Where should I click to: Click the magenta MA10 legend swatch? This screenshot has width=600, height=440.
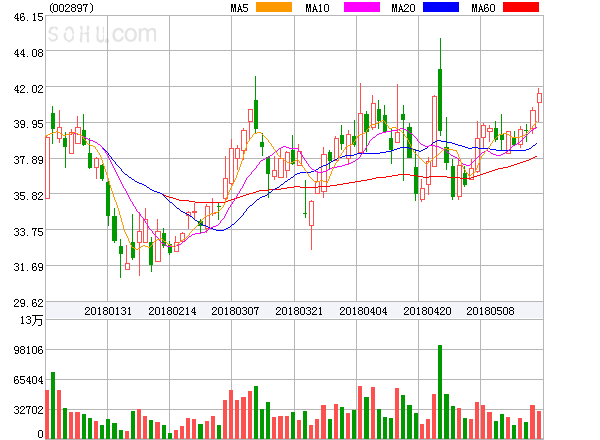click(362, 7)
